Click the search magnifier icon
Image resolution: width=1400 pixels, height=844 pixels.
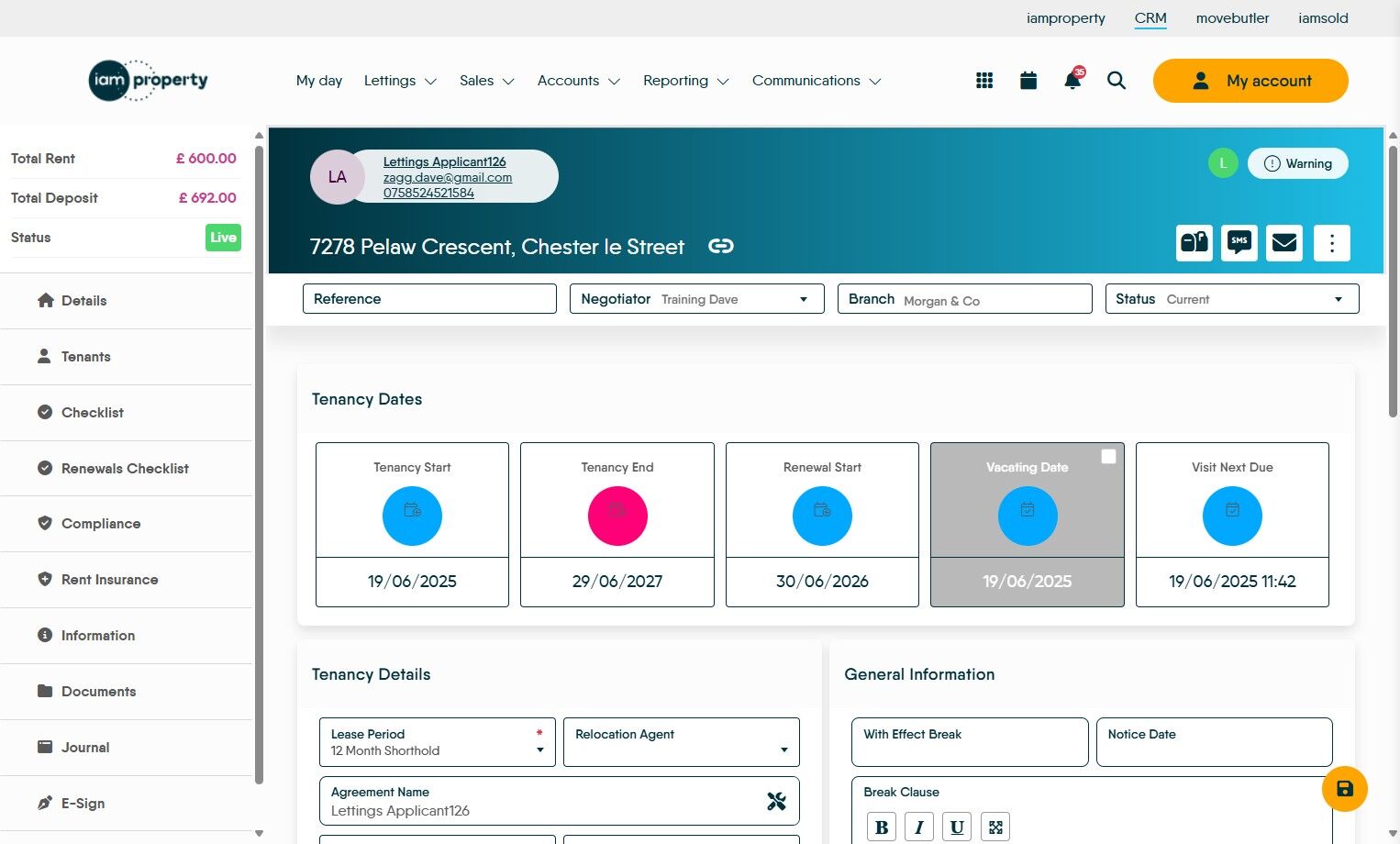pos(1117,81)
